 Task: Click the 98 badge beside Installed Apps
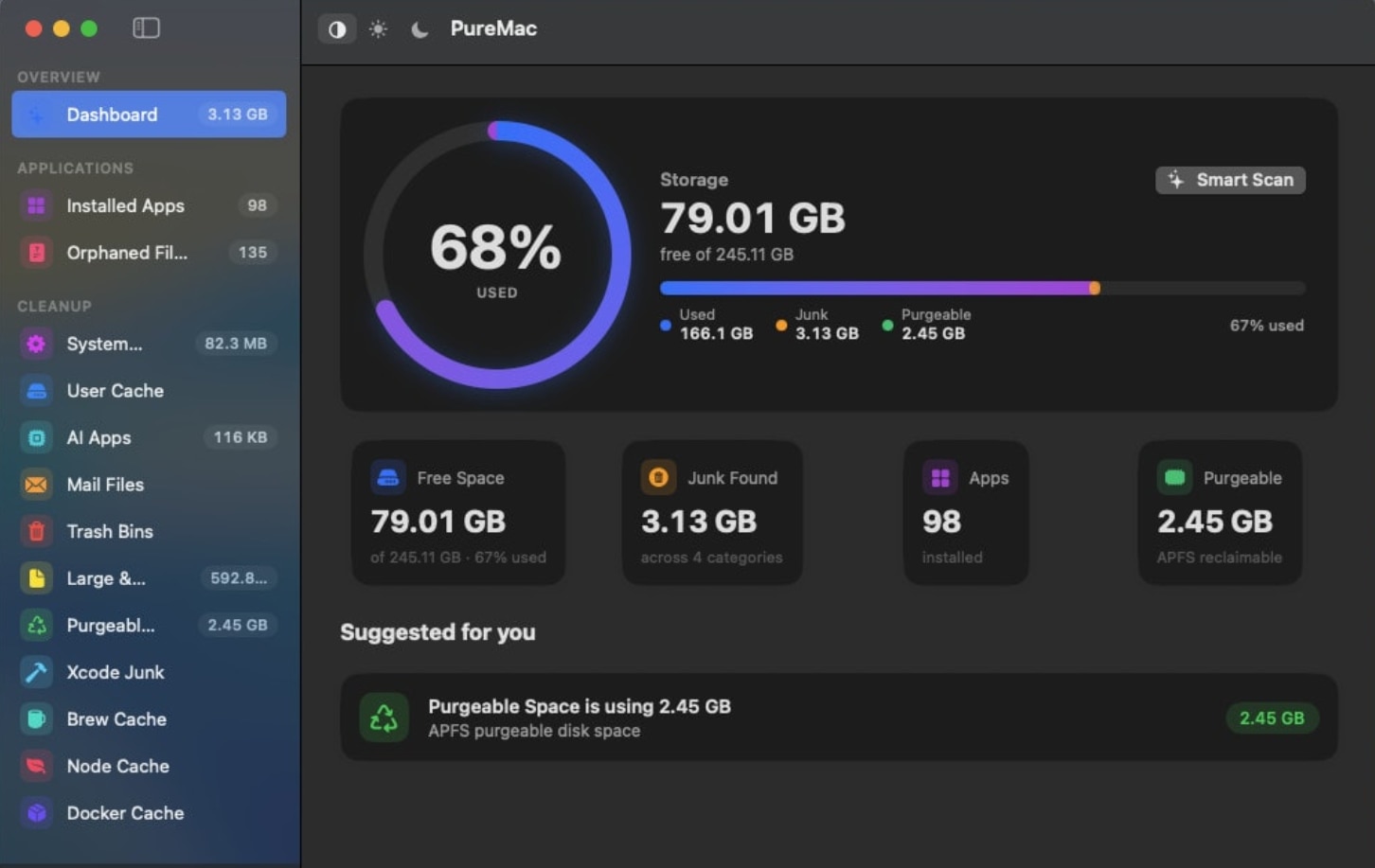[x=257, y=205]
